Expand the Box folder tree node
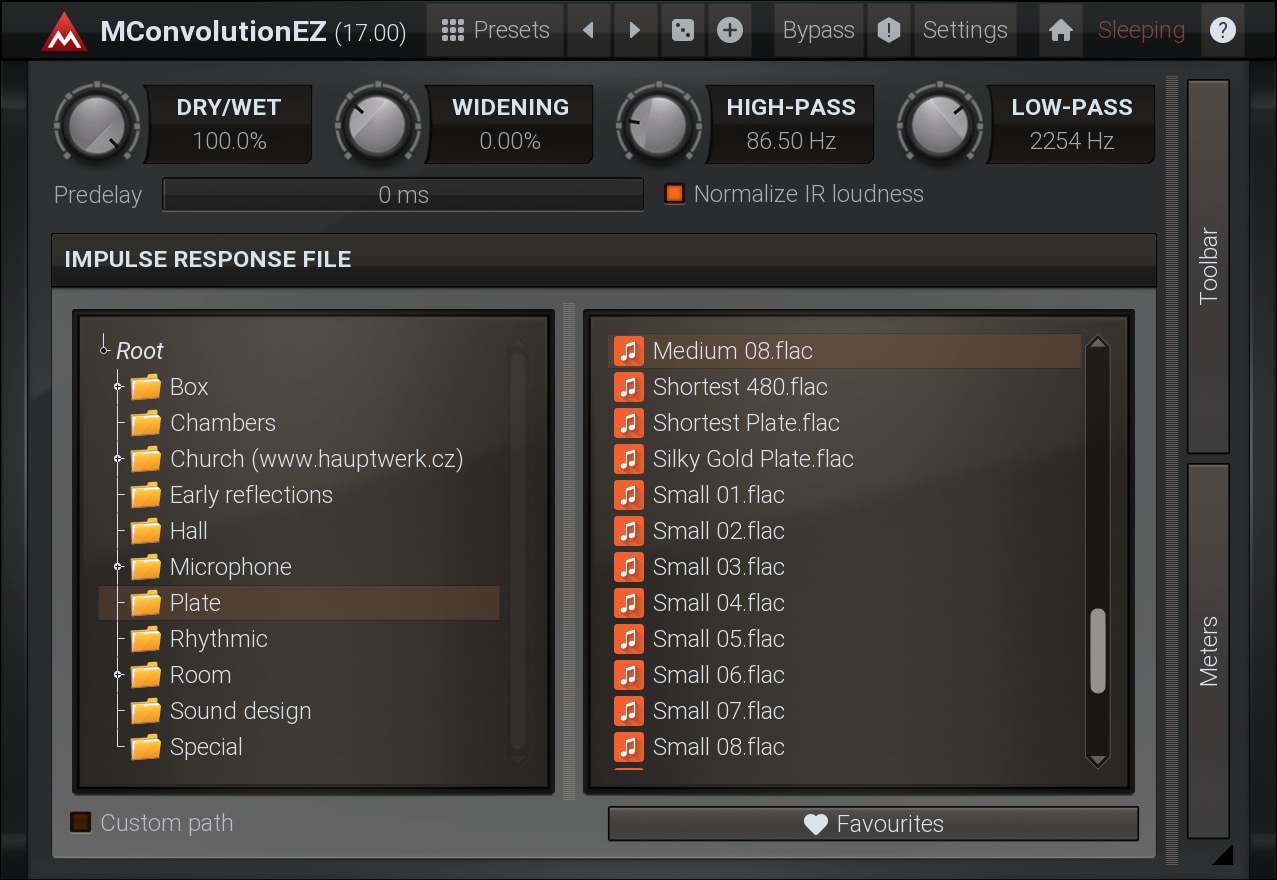 click(x=118, y=387)
